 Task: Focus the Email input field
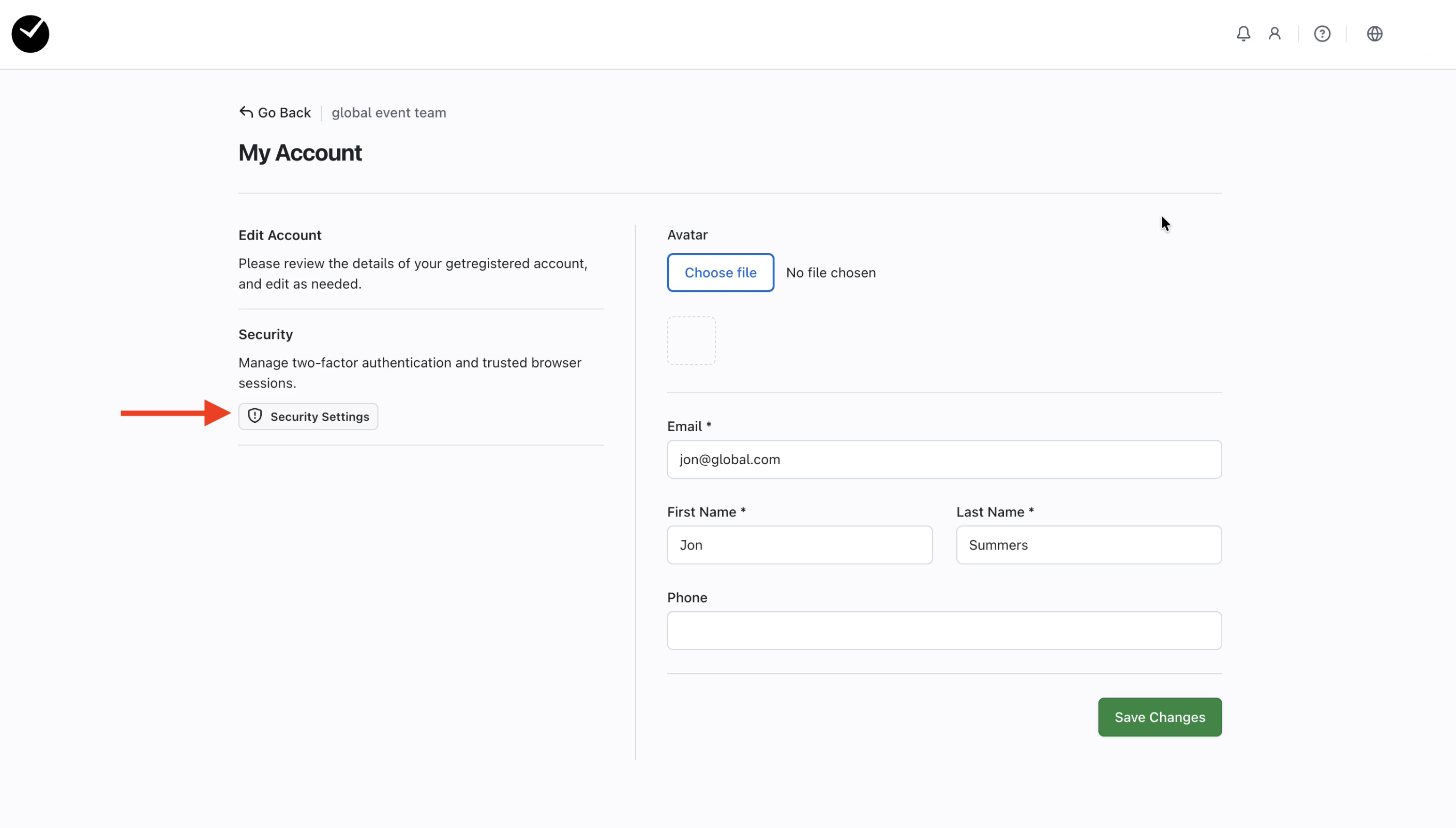pyautogui.click(x=944, y=459)
